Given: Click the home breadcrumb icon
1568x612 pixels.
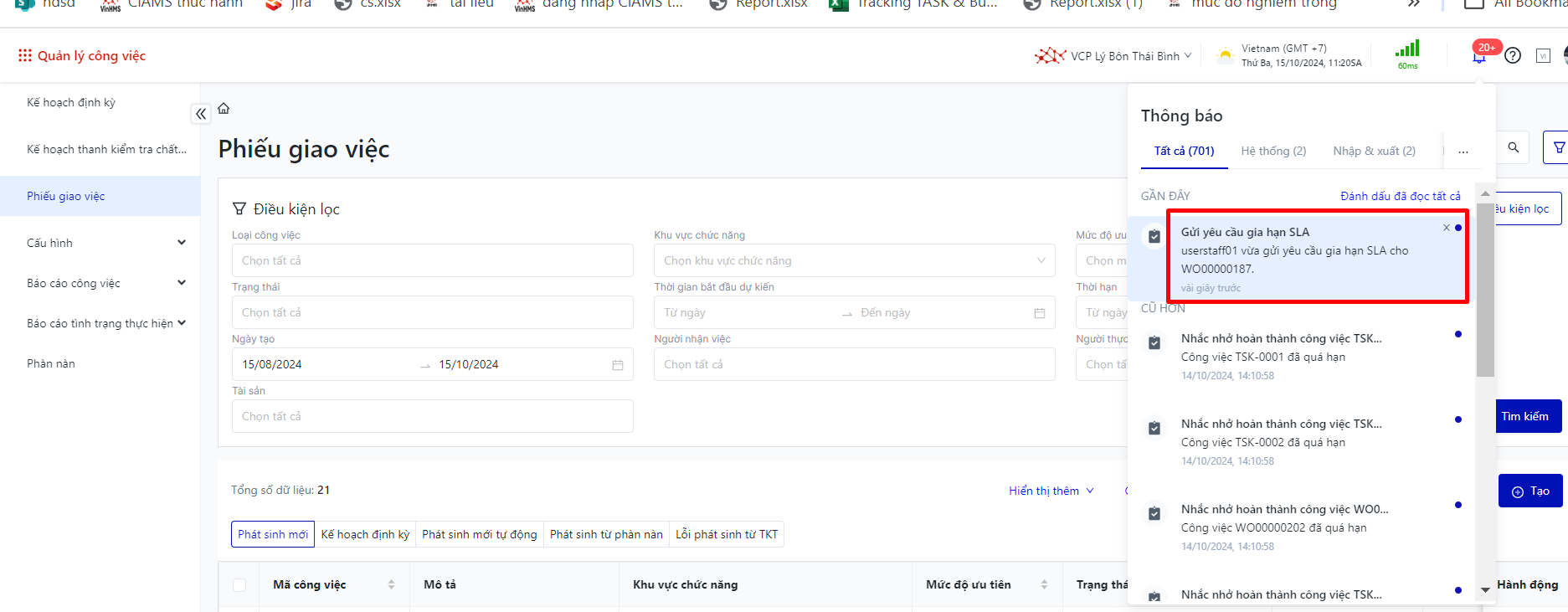Looking at the screenshot, I should click(224, 109).
